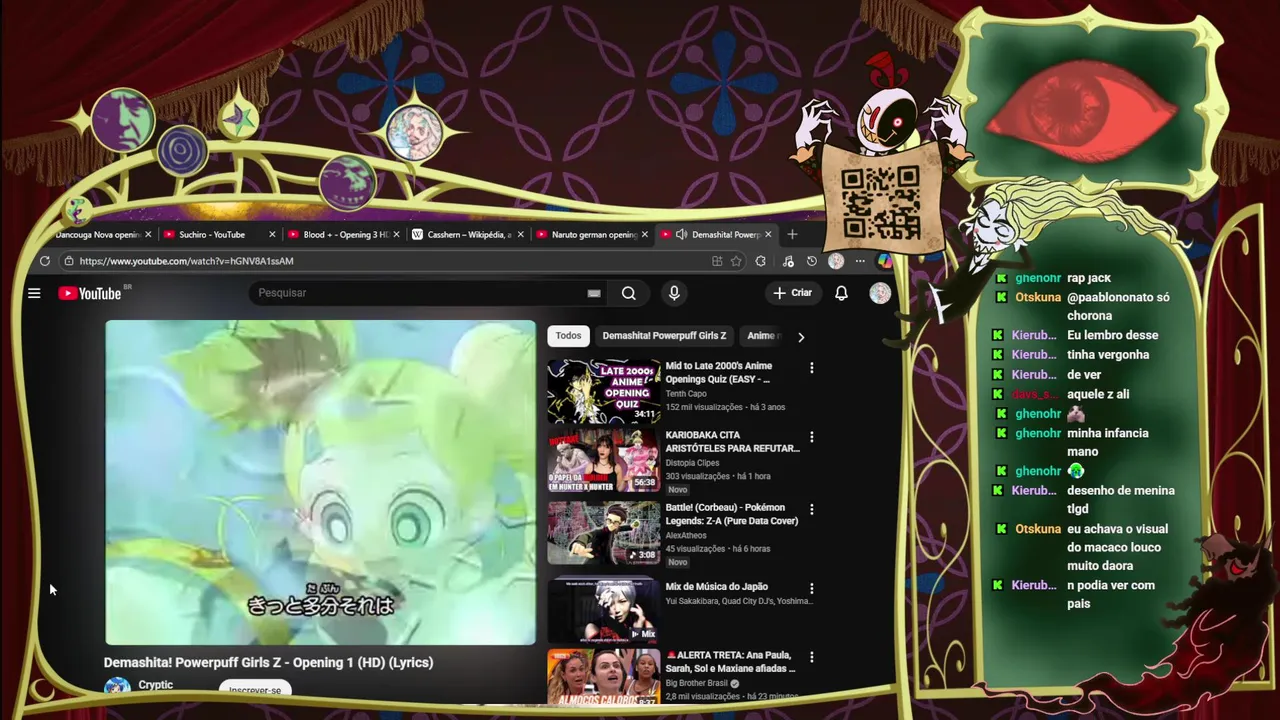Start voice search with the microphone

click(674, 293)
